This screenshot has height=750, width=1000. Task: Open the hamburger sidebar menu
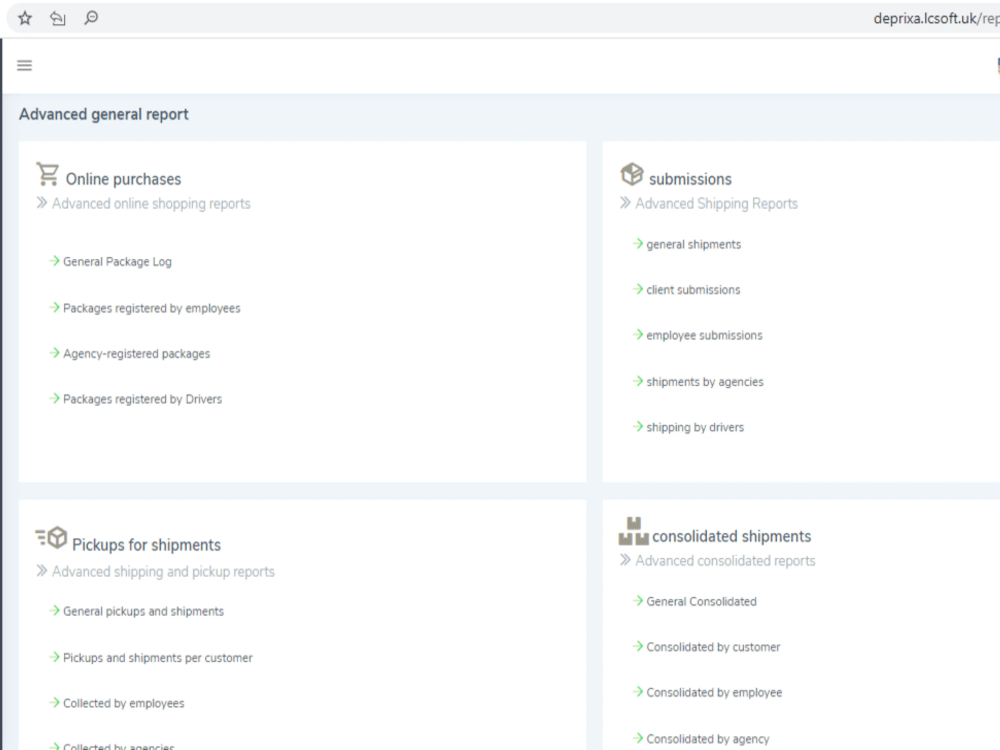[24, 65]
